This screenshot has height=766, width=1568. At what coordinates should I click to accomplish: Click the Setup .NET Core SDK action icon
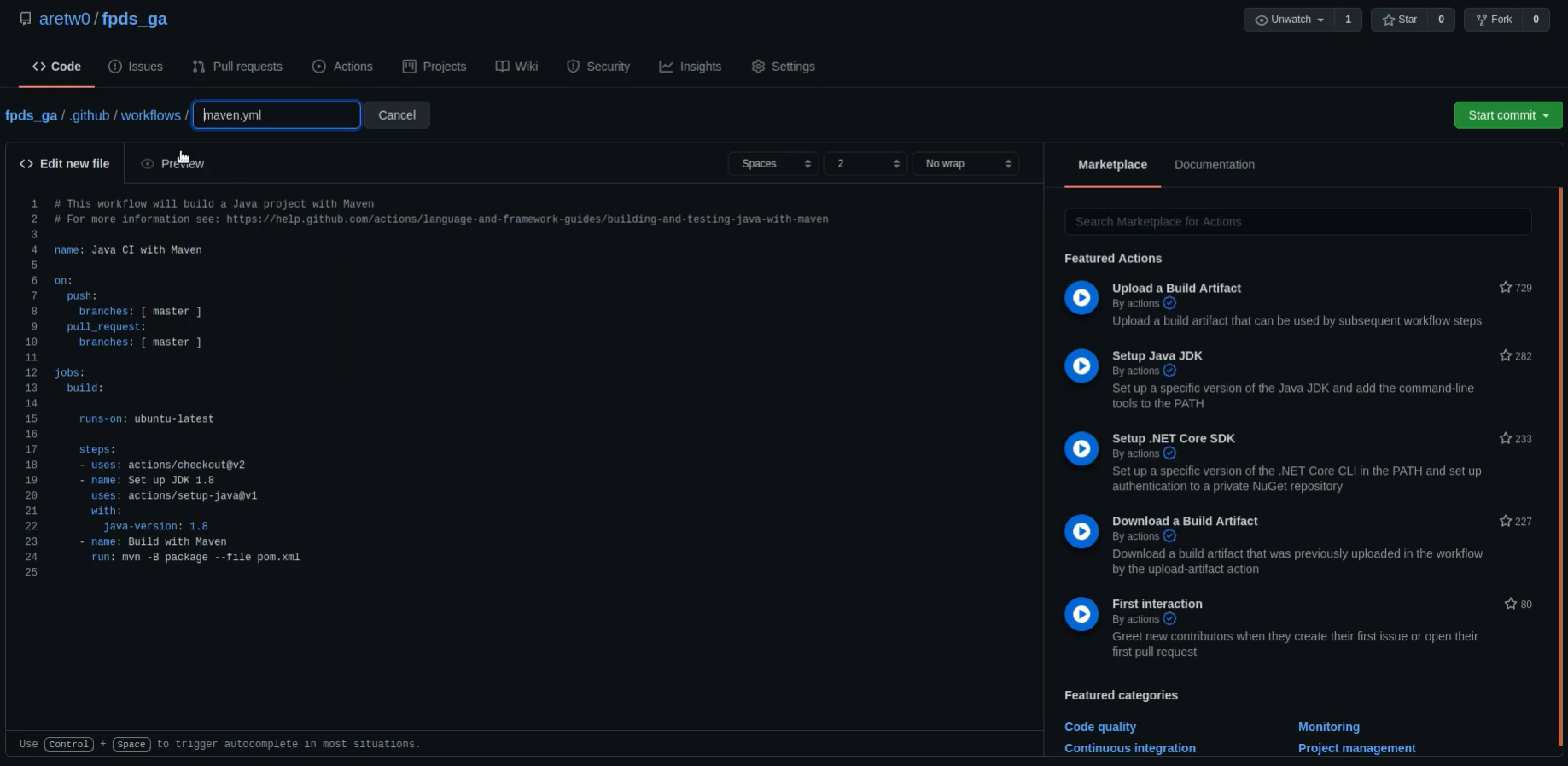(1081, 448)
